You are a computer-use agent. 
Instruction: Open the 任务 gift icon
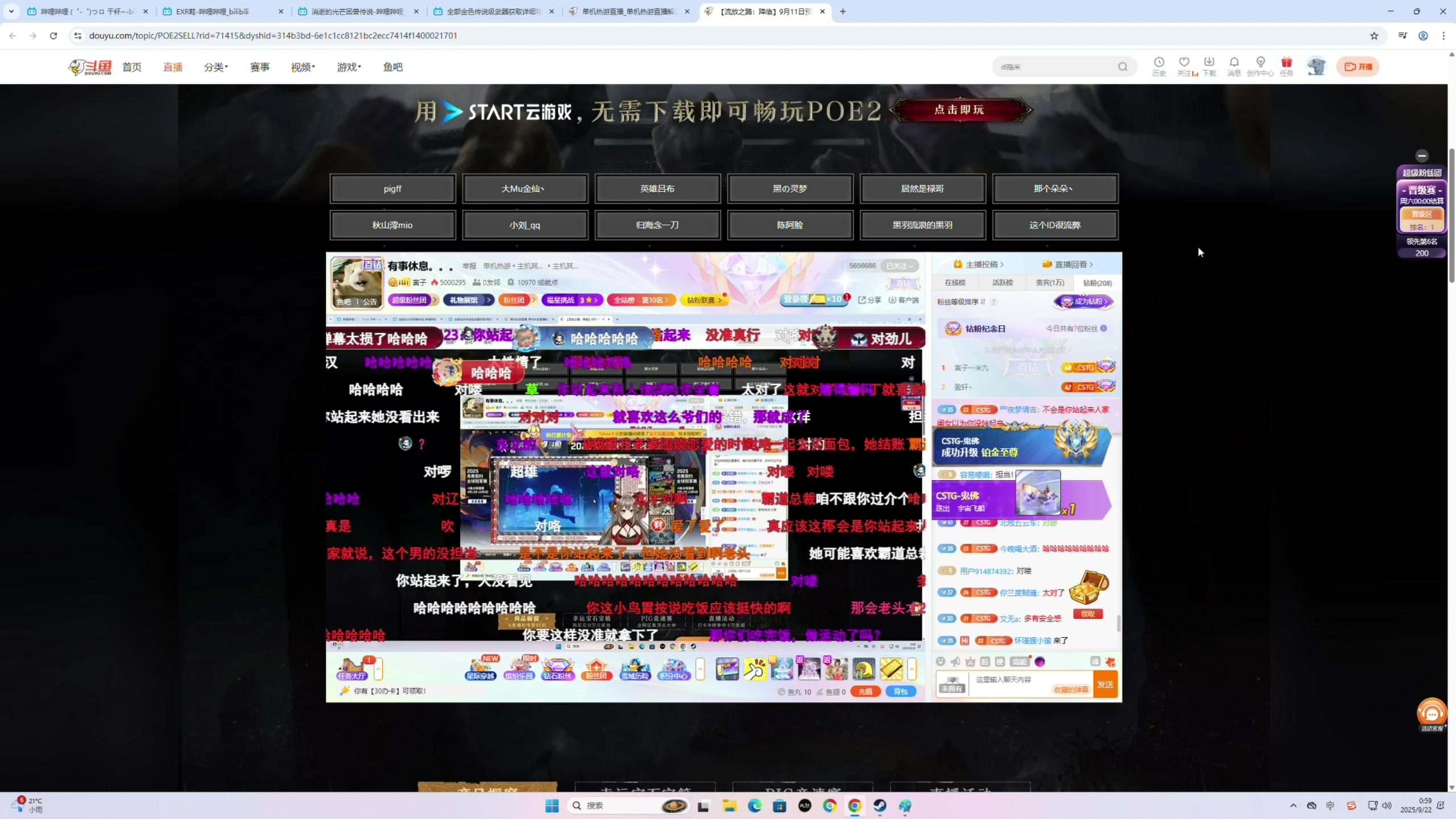point(1287,66)
